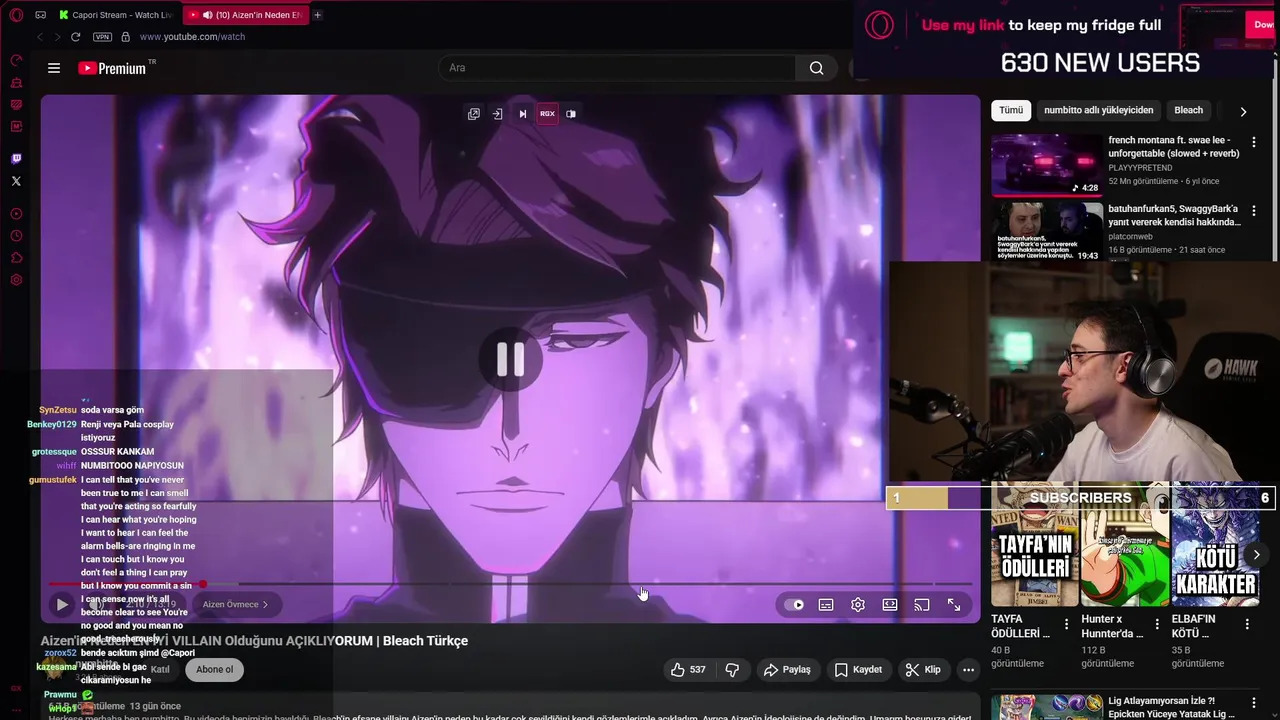The width and height of the screenshot is (1280, 720).
Task: Open a new browser tab
Action: [x=318, y=15]
